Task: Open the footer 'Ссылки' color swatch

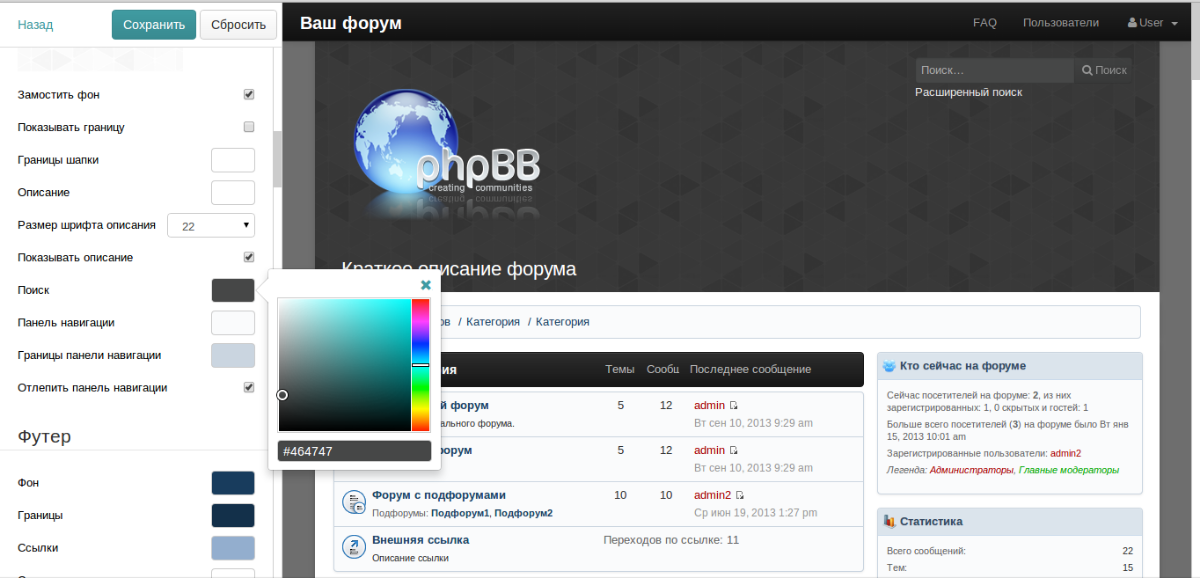Action: (x=233, y=548)
